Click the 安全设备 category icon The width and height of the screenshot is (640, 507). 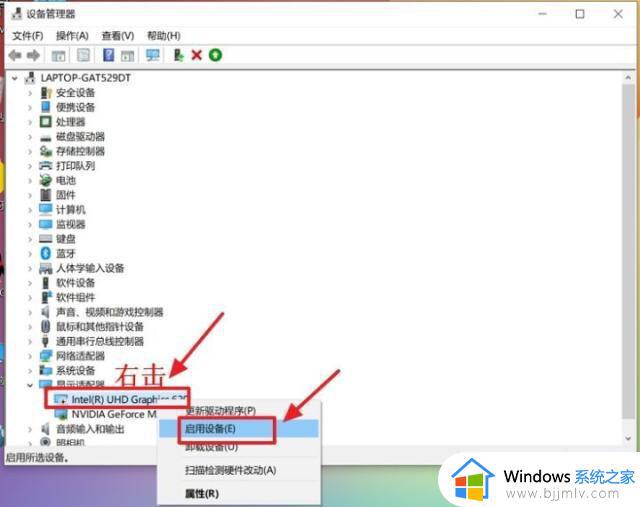tap(46, 93)
